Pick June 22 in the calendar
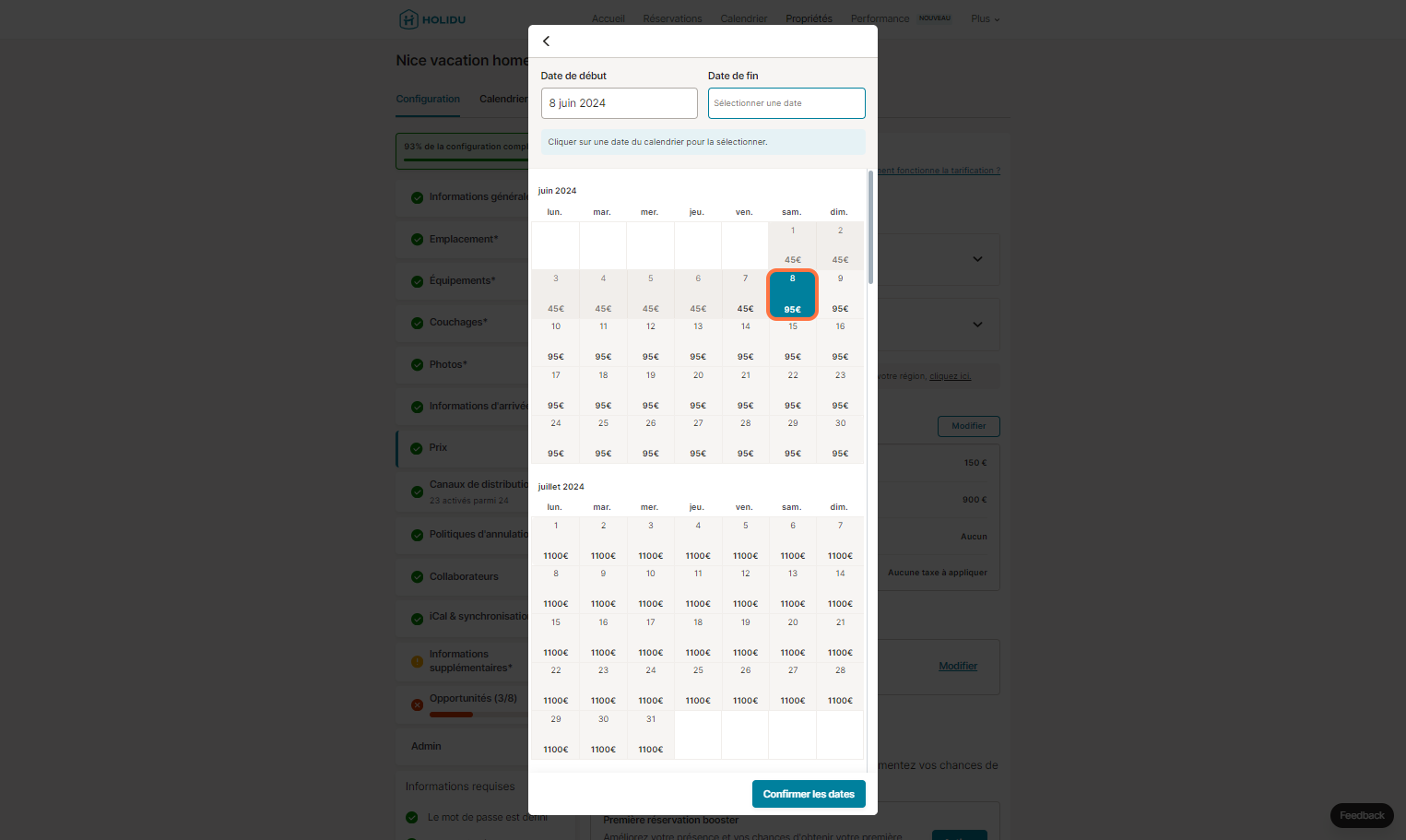1406x840 pixels. 793,391
